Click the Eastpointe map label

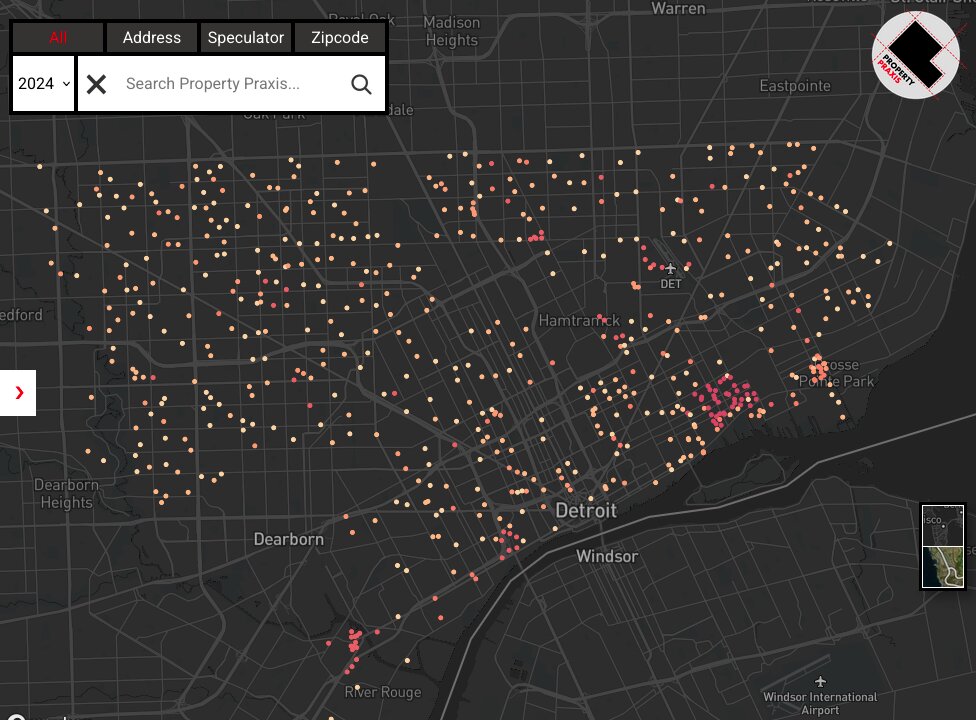point(795,86)
